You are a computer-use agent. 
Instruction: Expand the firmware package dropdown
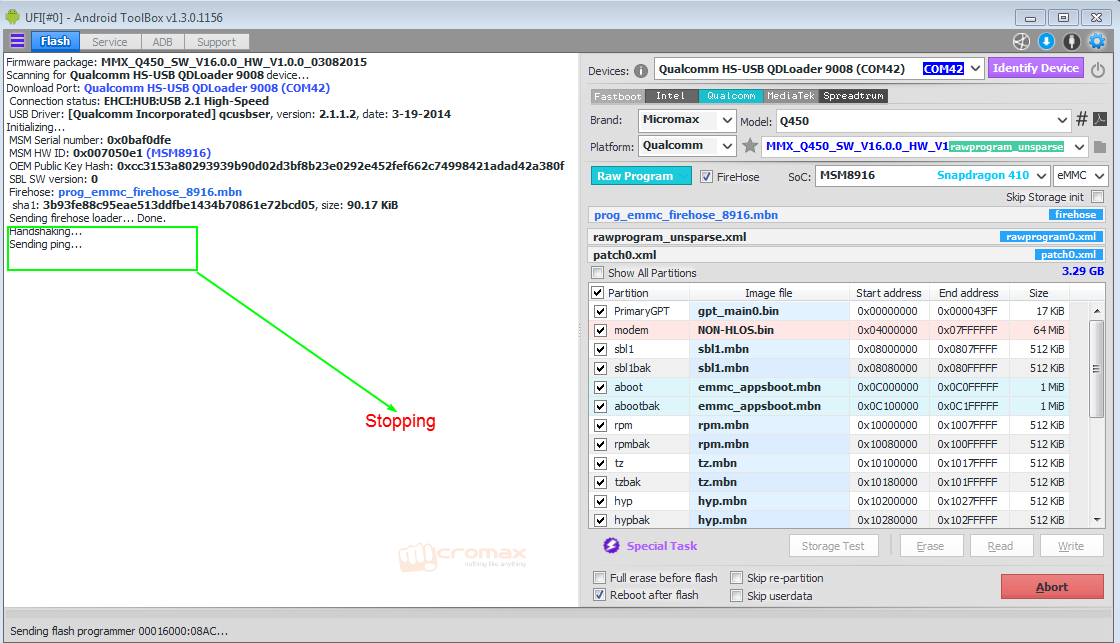click(1079, 146)
